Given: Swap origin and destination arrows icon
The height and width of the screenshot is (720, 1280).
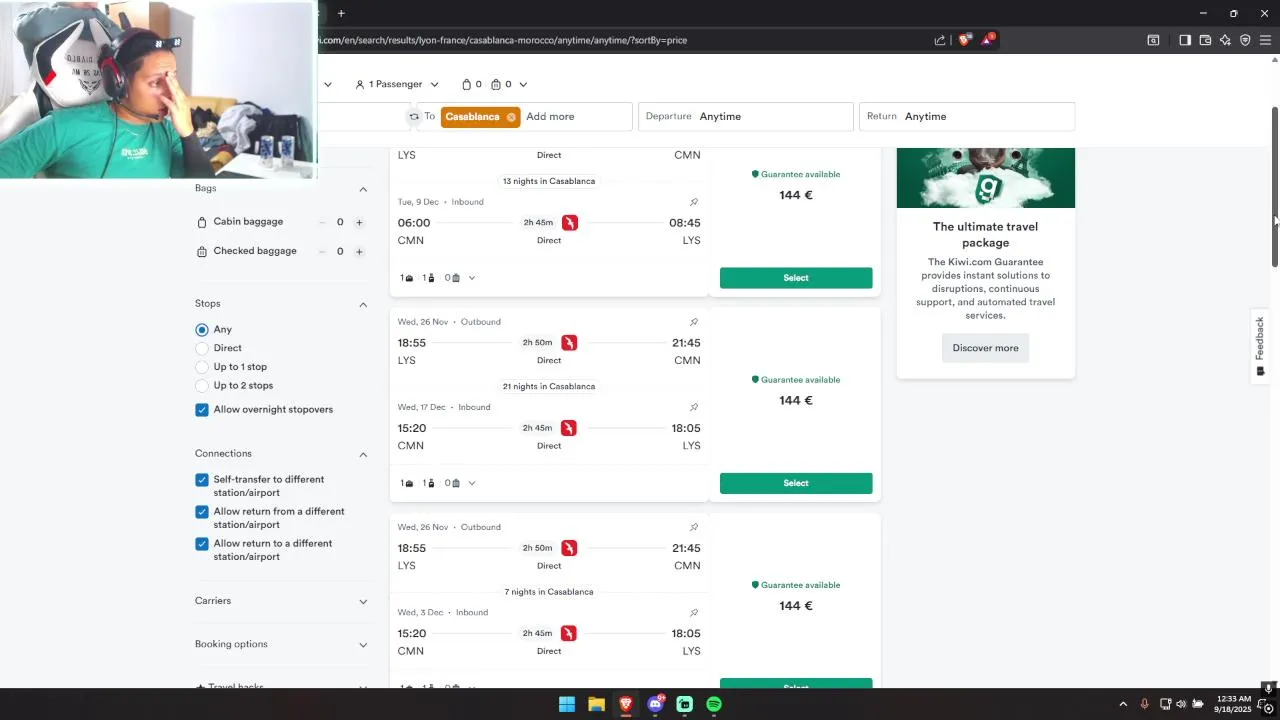Looking at the screenshot, I should click(414, 117).
